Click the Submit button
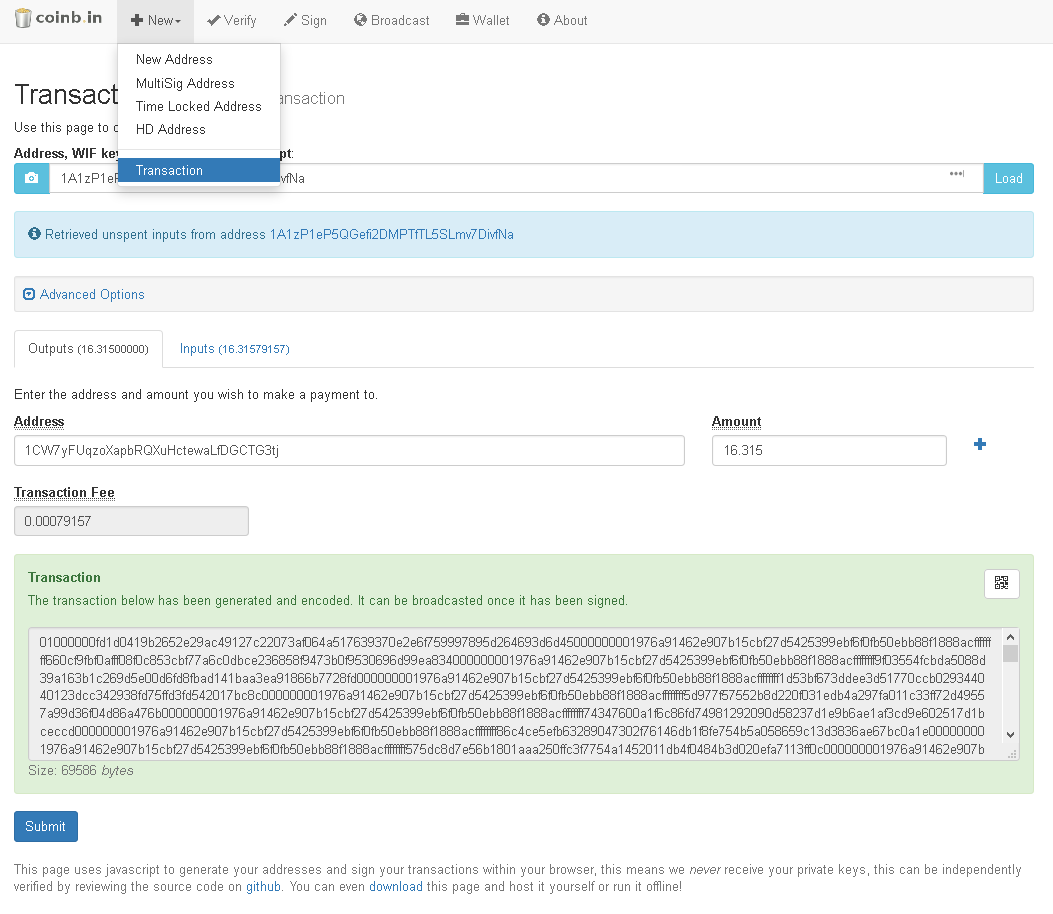The width and height of the screenshot is (1053, 914). 46,827
